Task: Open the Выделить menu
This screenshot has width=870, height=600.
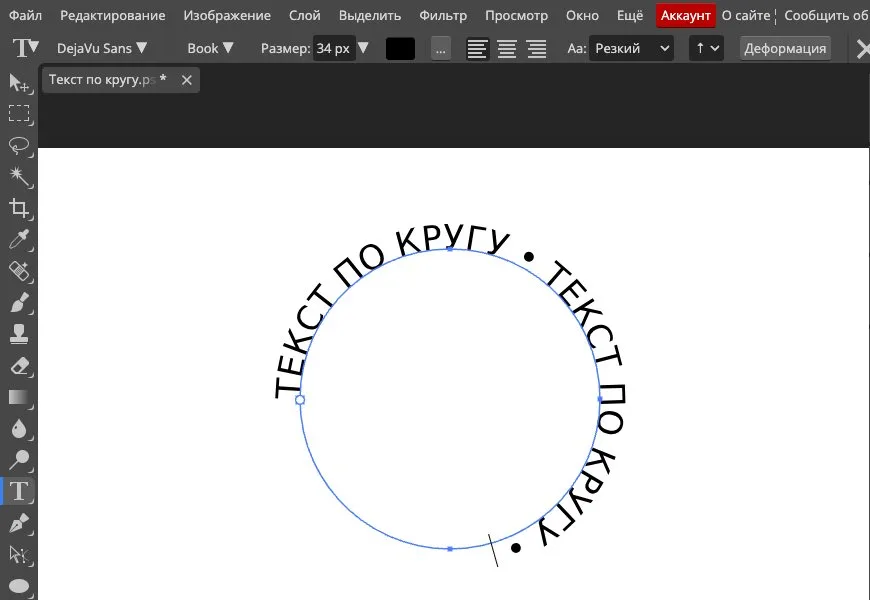Action: point(370,16)
